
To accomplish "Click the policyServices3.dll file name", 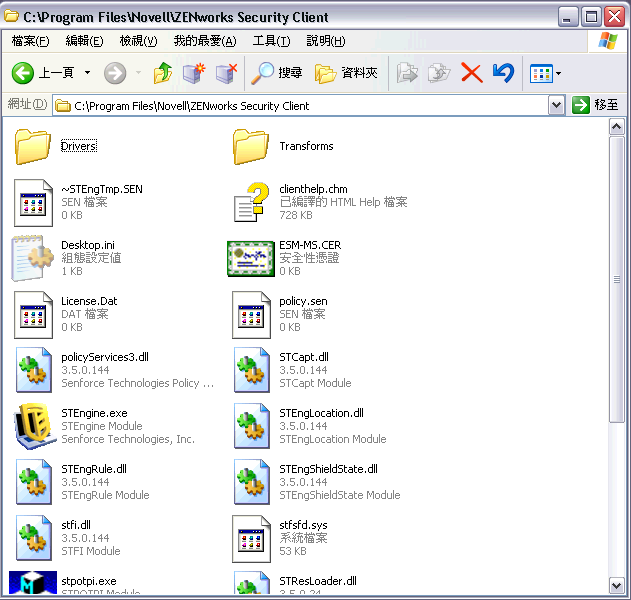I will (x=105, y=357).
